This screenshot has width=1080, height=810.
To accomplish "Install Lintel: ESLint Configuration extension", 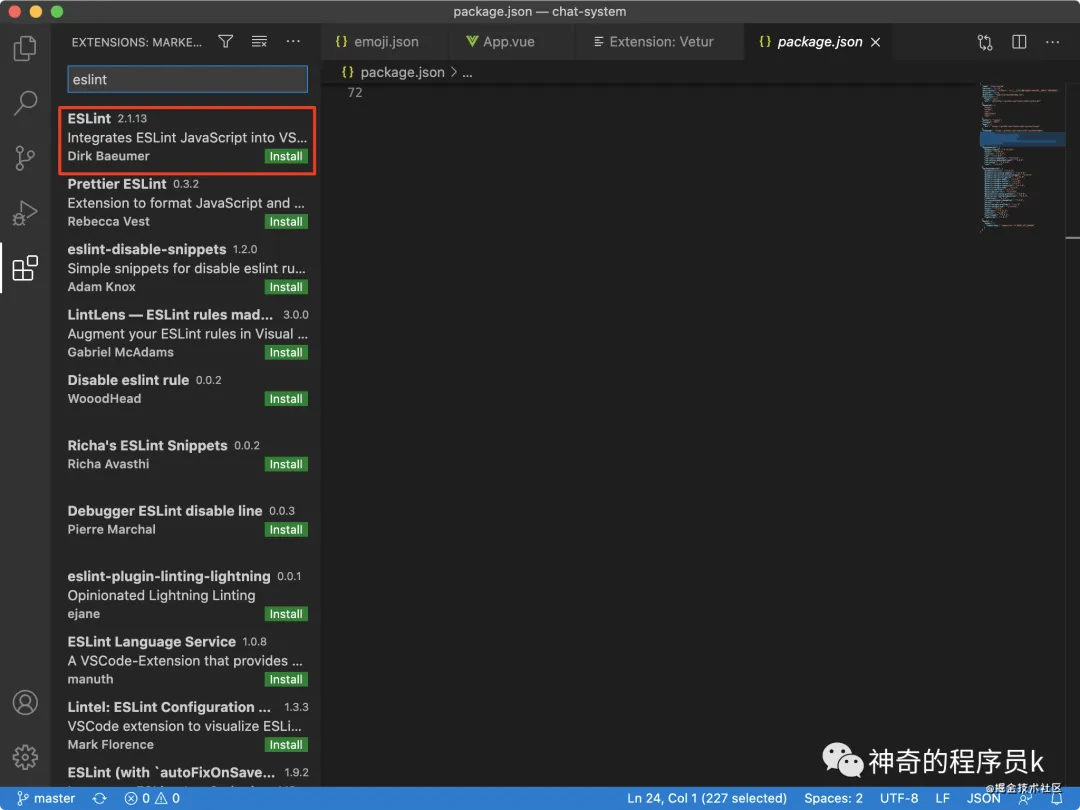I will click(286, 745).
